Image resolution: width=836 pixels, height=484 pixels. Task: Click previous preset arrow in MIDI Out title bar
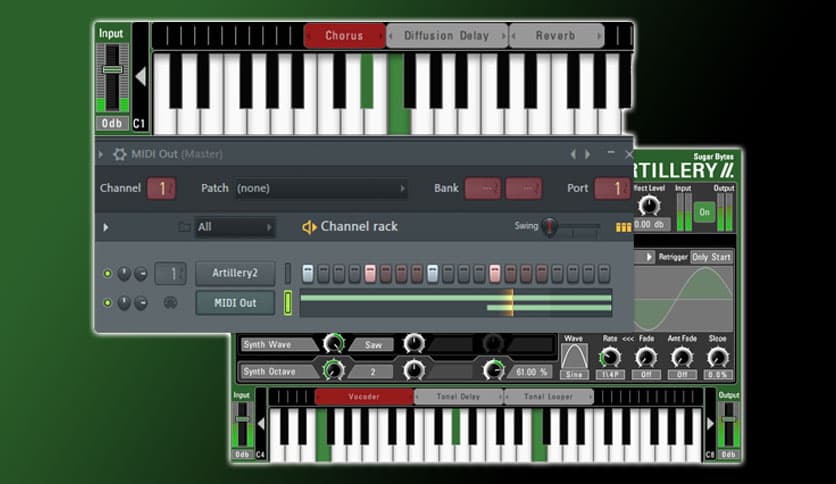coord(573,154)
